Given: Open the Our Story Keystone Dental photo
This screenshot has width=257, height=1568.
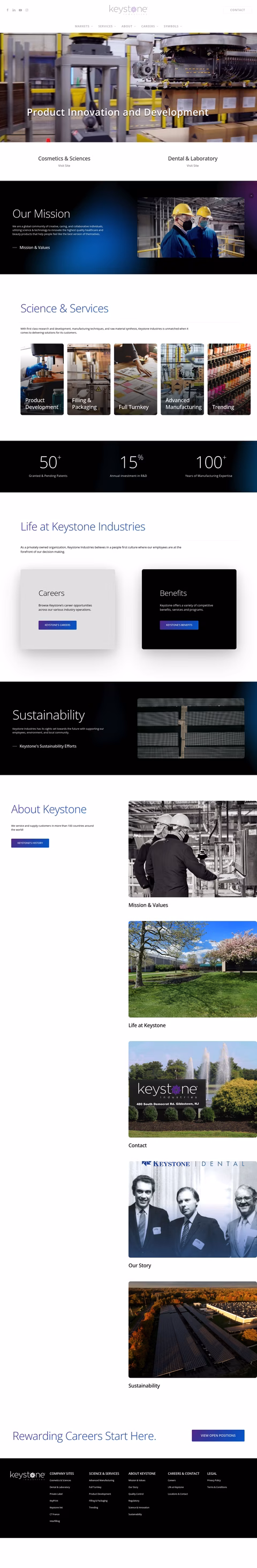Looking at the screenshot, I should point(193,1209).
